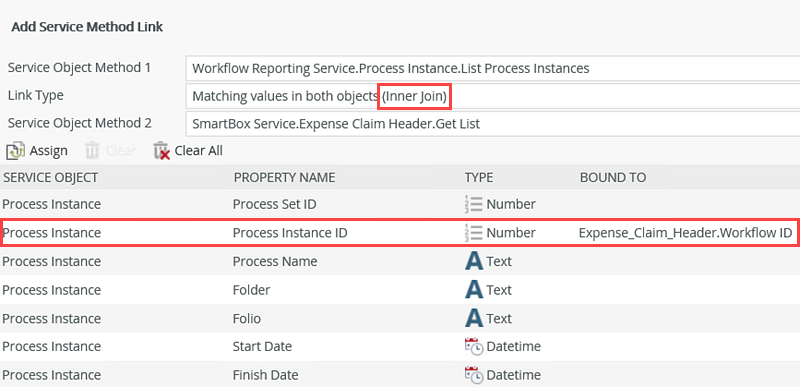Click Process Instance cell in Start Date row

pos(52,347)
